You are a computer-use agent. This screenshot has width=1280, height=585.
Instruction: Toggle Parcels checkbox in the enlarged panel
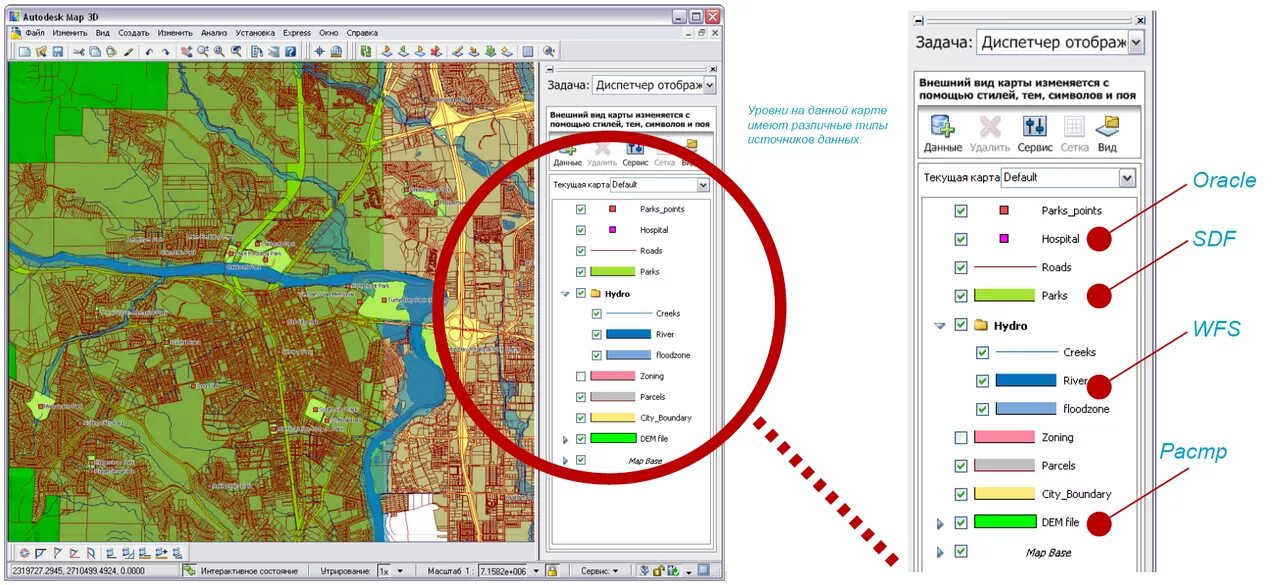(x=961, y=465)
